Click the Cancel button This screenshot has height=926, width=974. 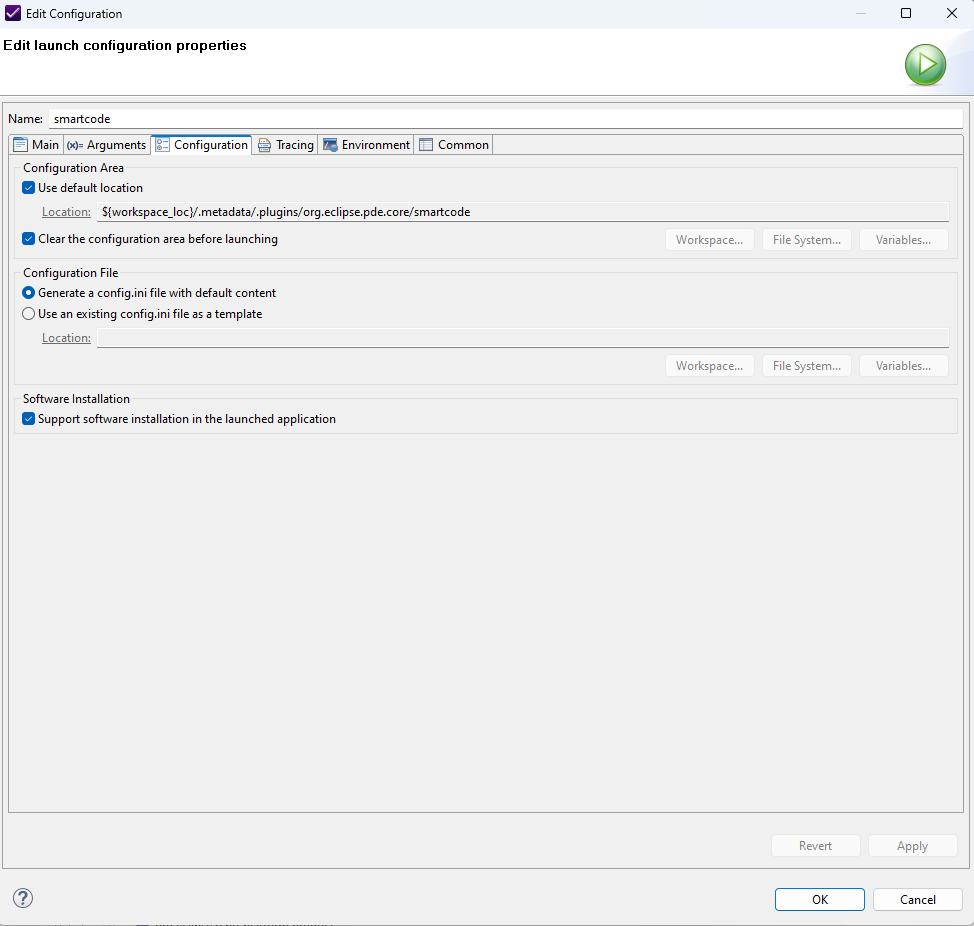pyautogui.click(x=917, y=899)
